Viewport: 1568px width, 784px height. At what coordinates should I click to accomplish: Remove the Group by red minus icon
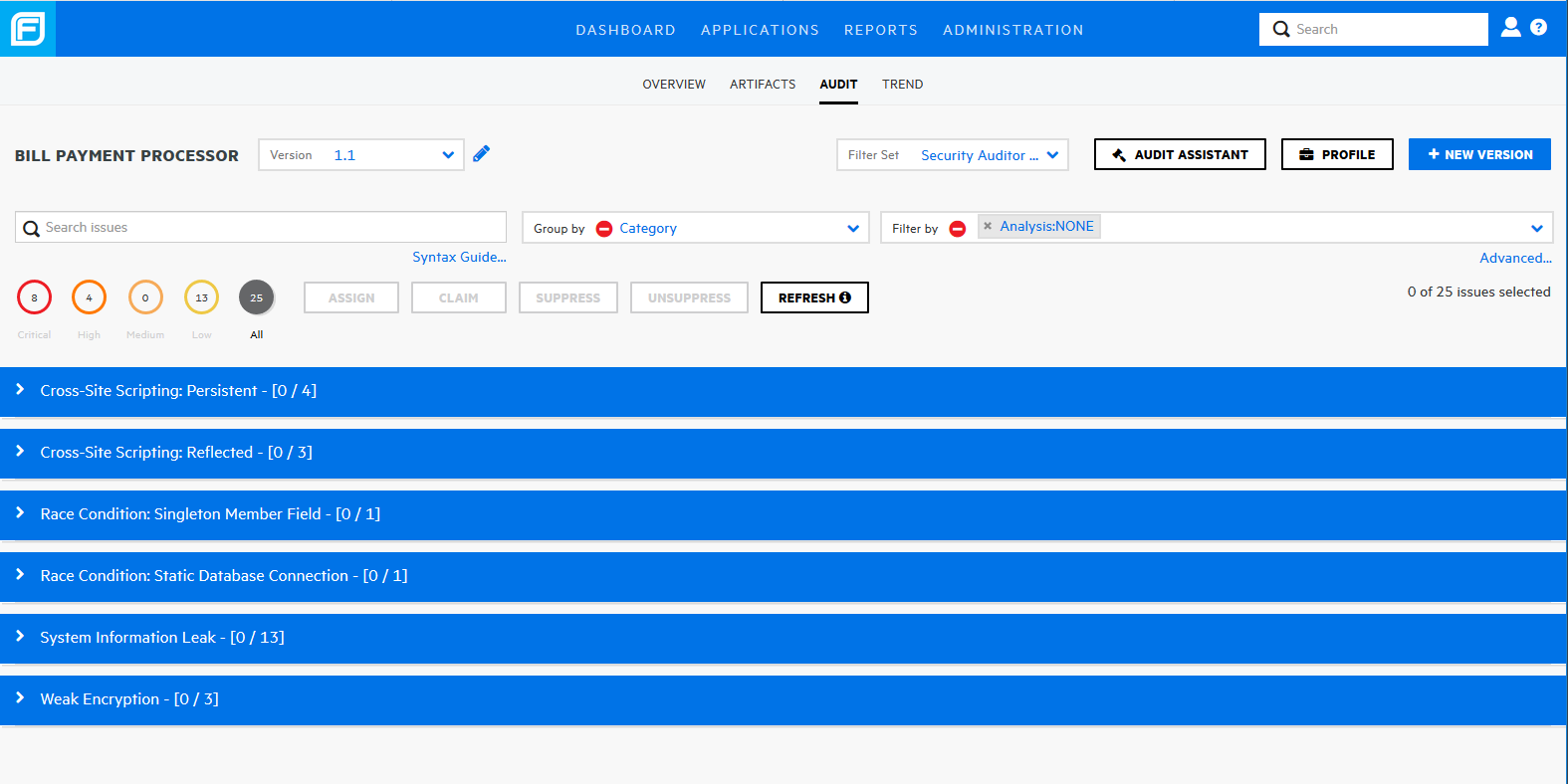[x=604, y=229]
